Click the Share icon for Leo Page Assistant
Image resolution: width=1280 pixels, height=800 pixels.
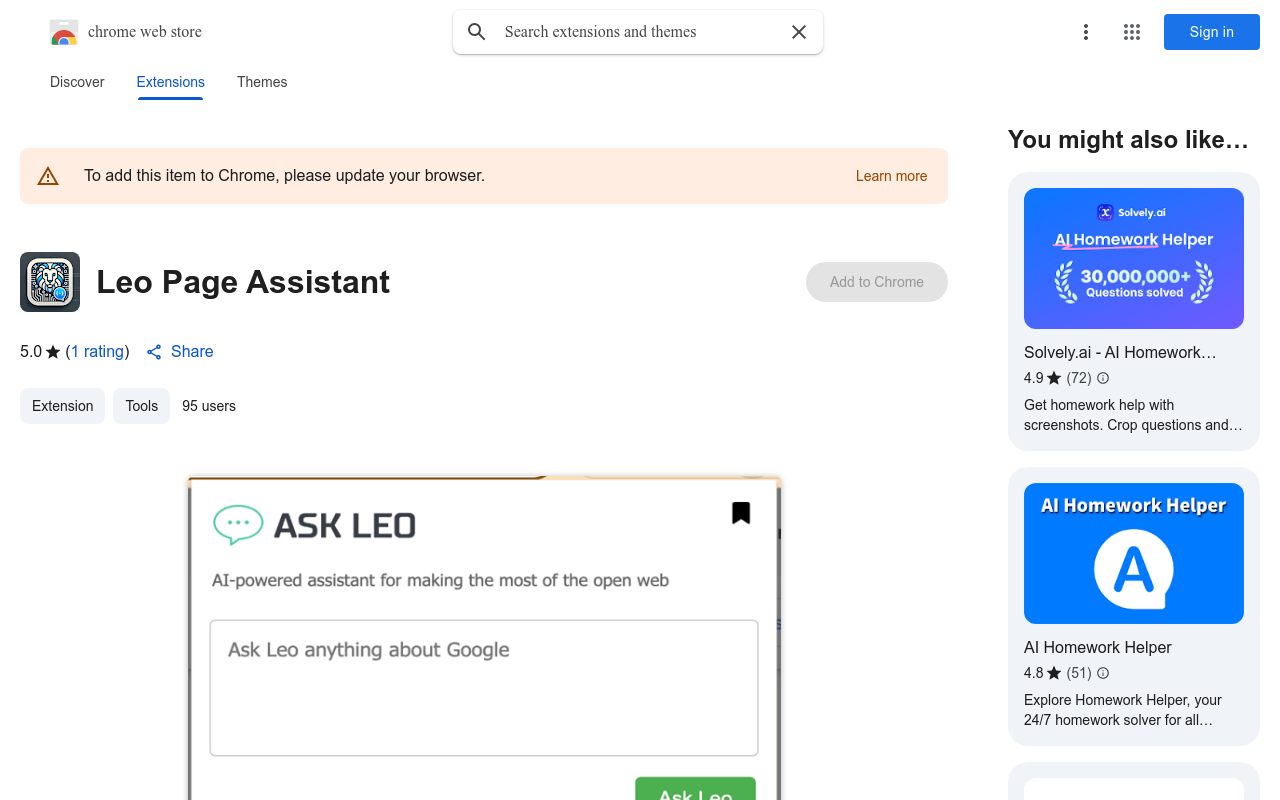pos(153,351)
